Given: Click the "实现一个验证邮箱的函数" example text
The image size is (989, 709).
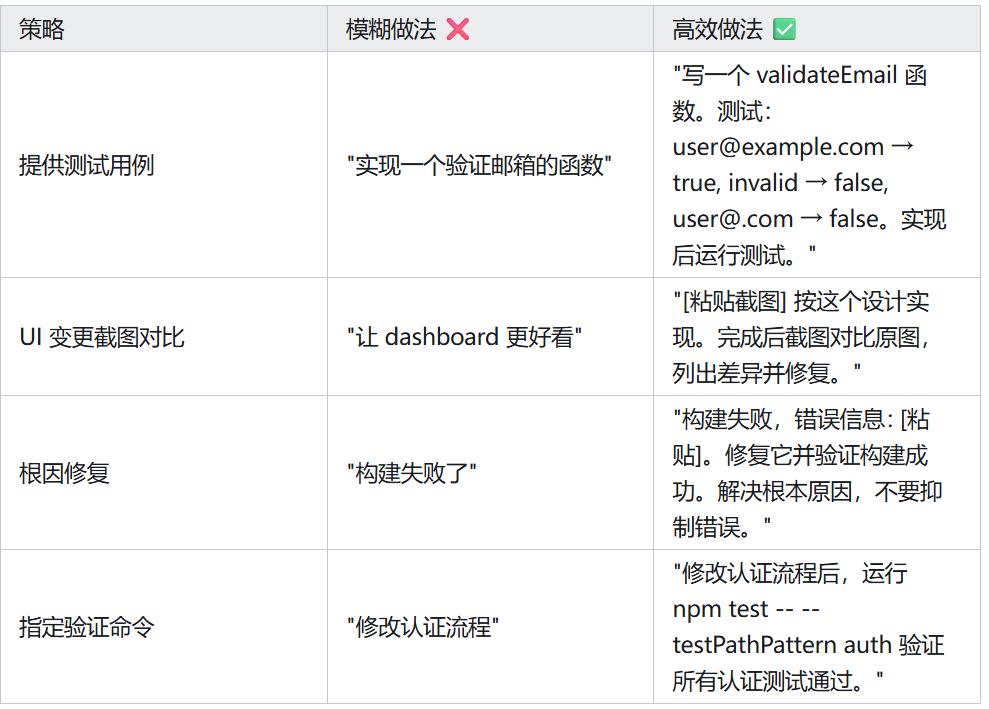Looking at the screenshot, I should (x=479, y=165).
